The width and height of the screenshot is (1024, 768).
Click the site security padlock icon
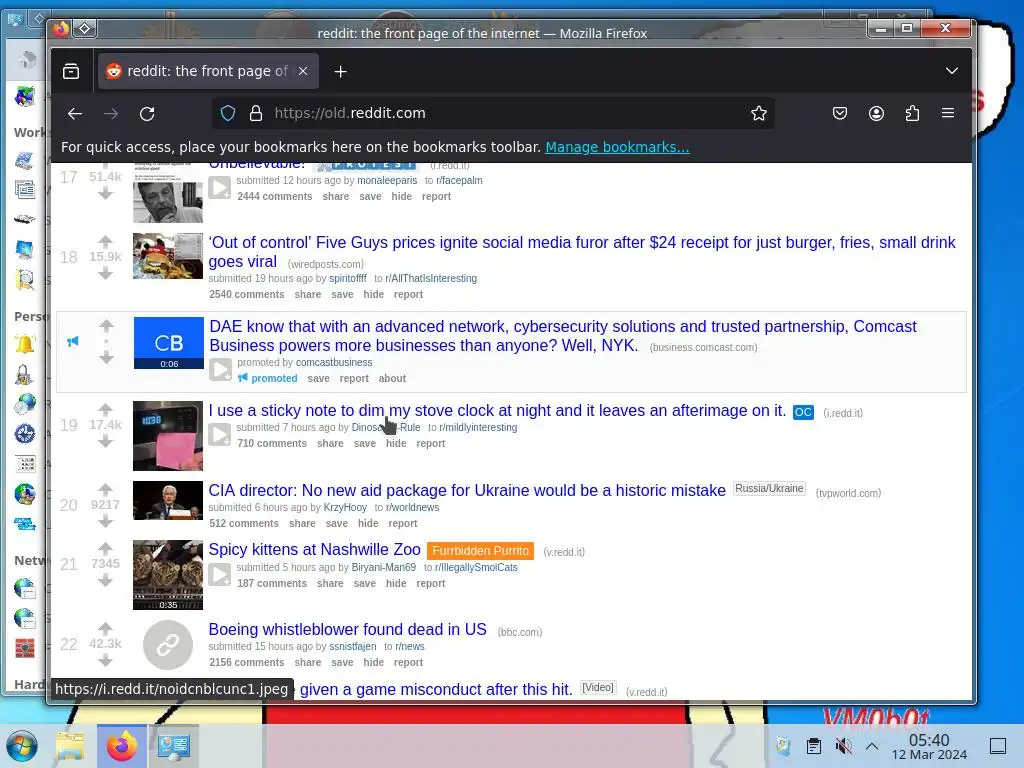[x=256, y=114]
